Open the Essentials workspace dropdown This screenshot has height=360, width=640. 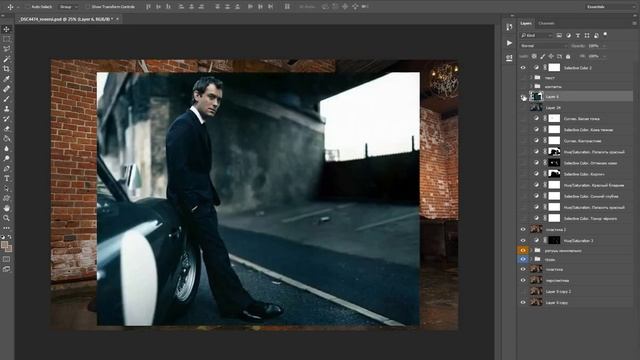609,7
